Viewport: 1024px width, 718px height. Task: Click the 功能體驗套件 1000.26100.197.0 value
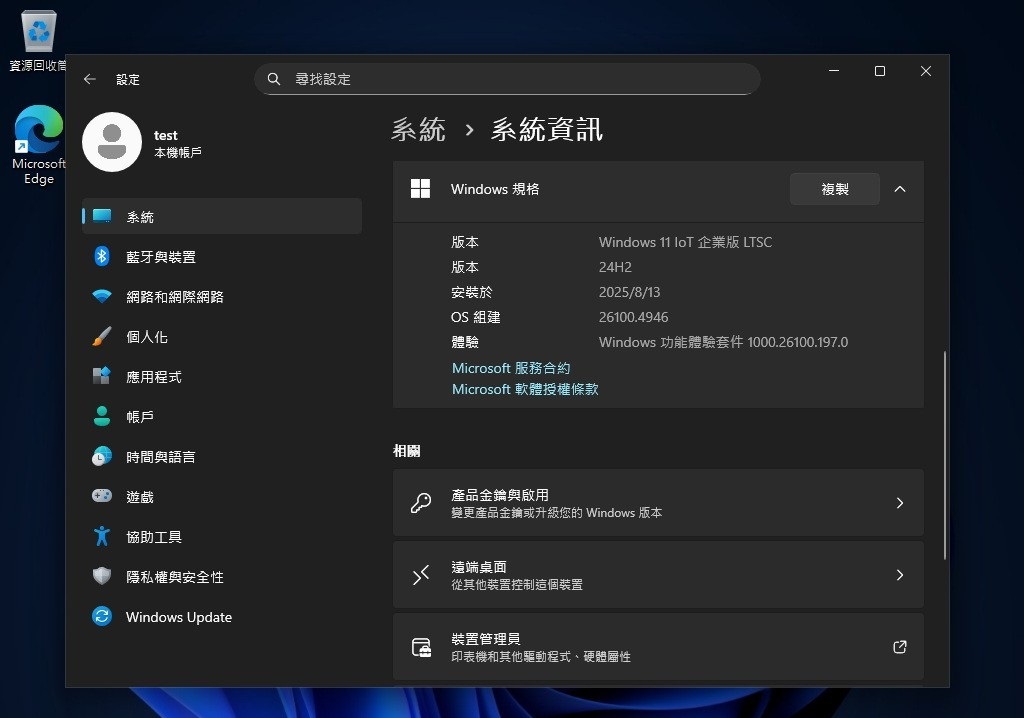(723, 342)
